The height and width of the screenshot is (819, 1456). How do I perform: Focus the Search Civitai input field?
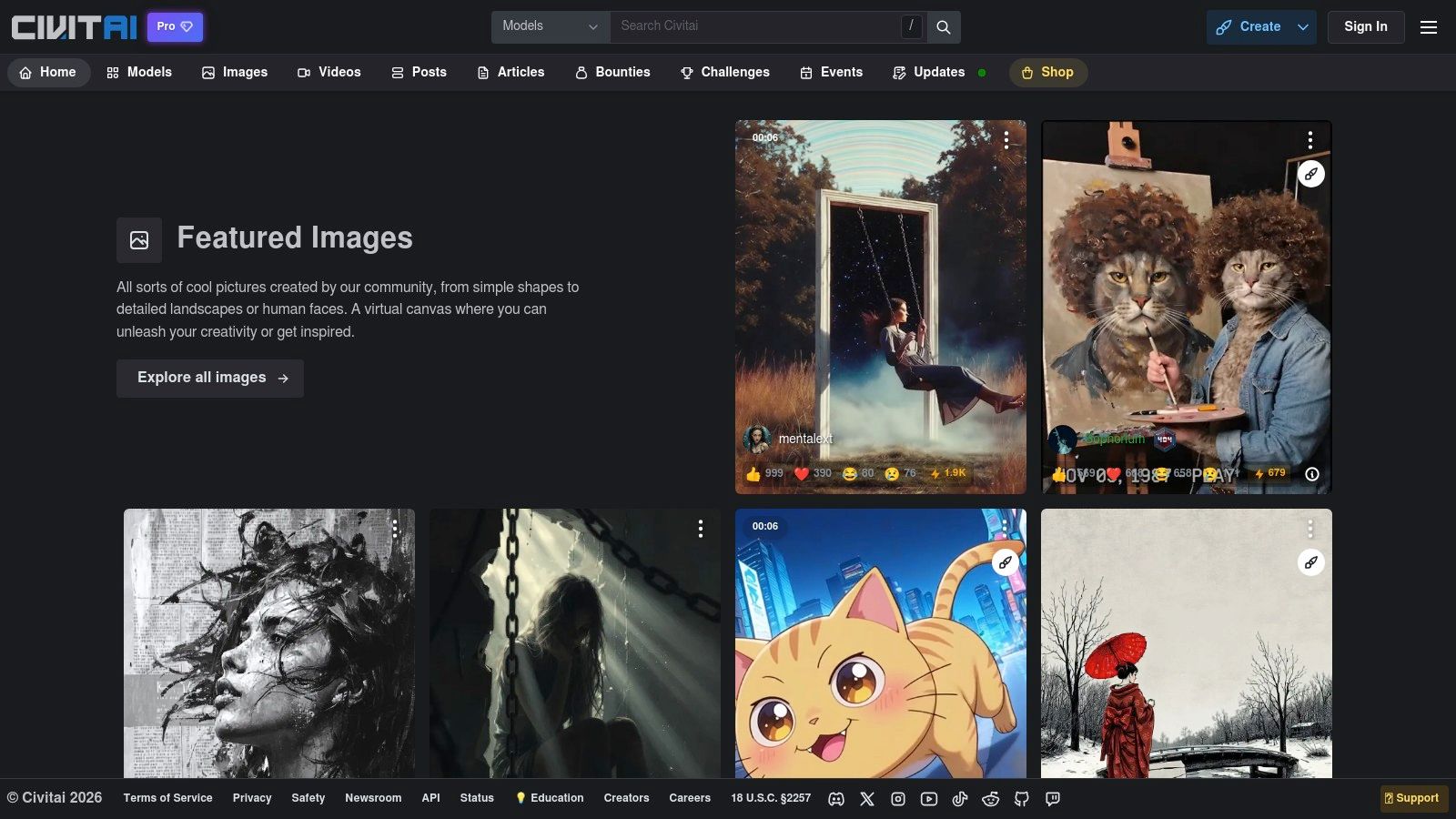(x=755, y=26)
